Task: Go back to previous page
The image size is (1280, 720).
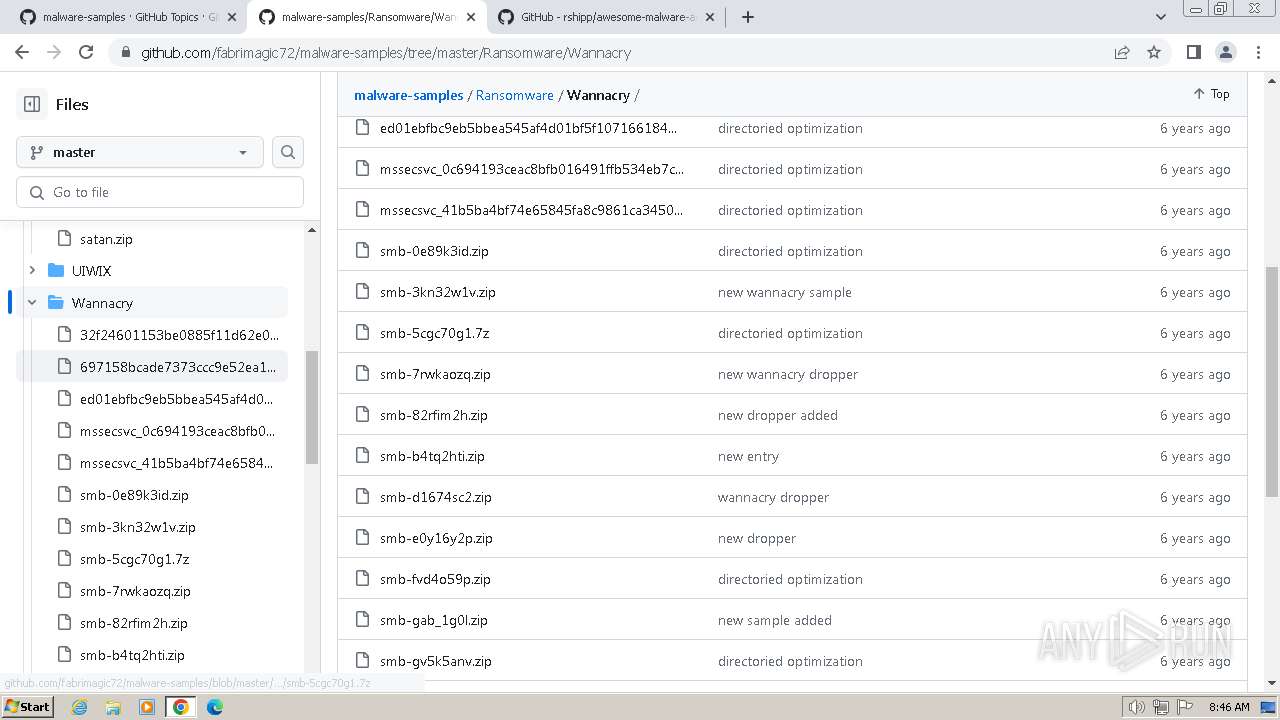Action: [22, 53]
